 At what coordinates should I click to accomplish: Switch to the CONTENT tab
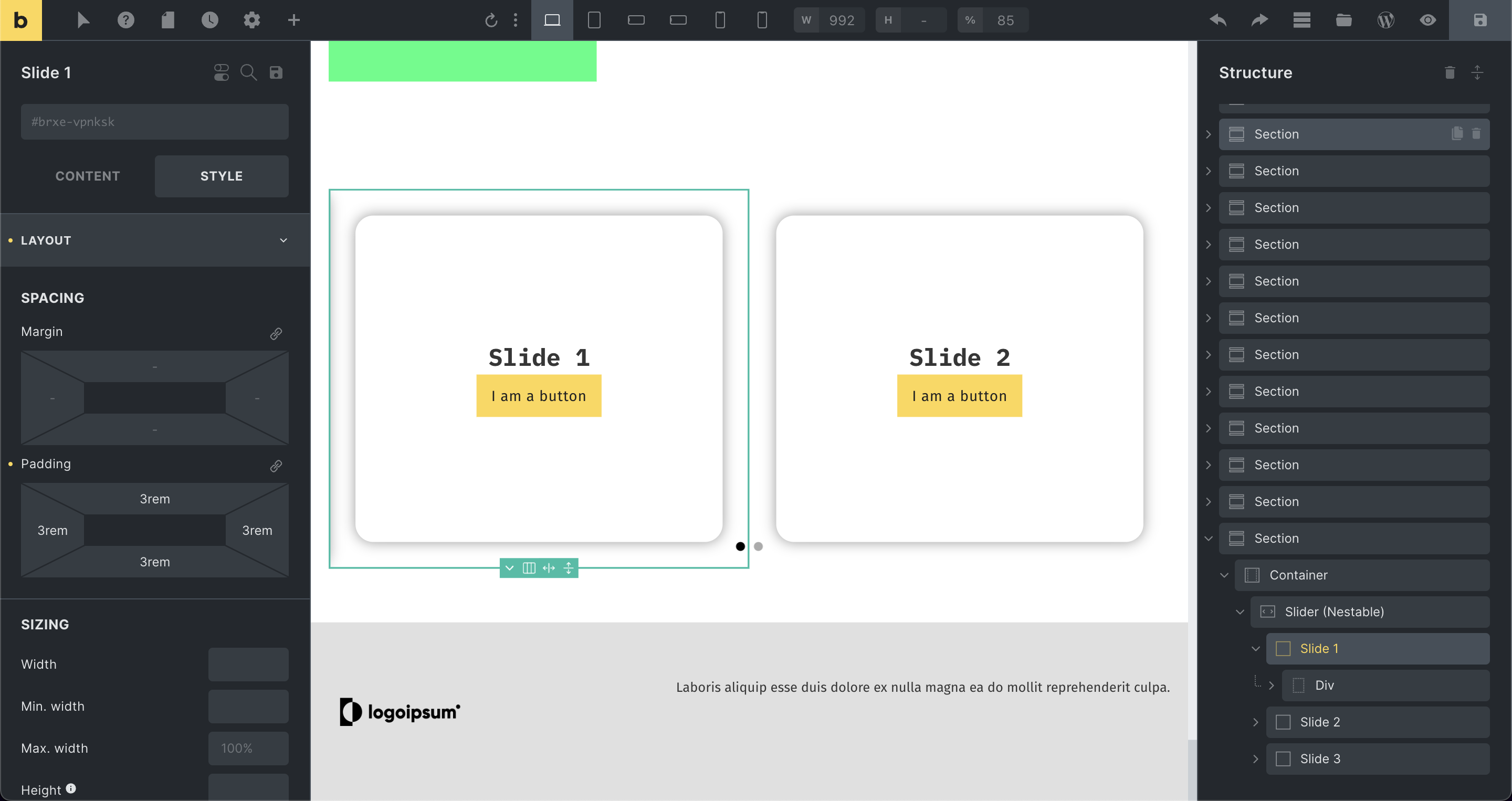pos(88,176)
